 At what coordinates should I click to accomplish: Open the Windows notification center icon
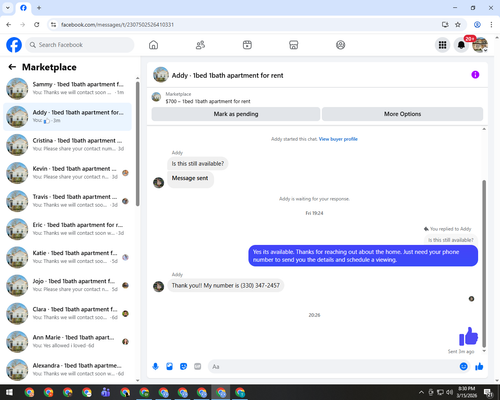click(488, 392)
